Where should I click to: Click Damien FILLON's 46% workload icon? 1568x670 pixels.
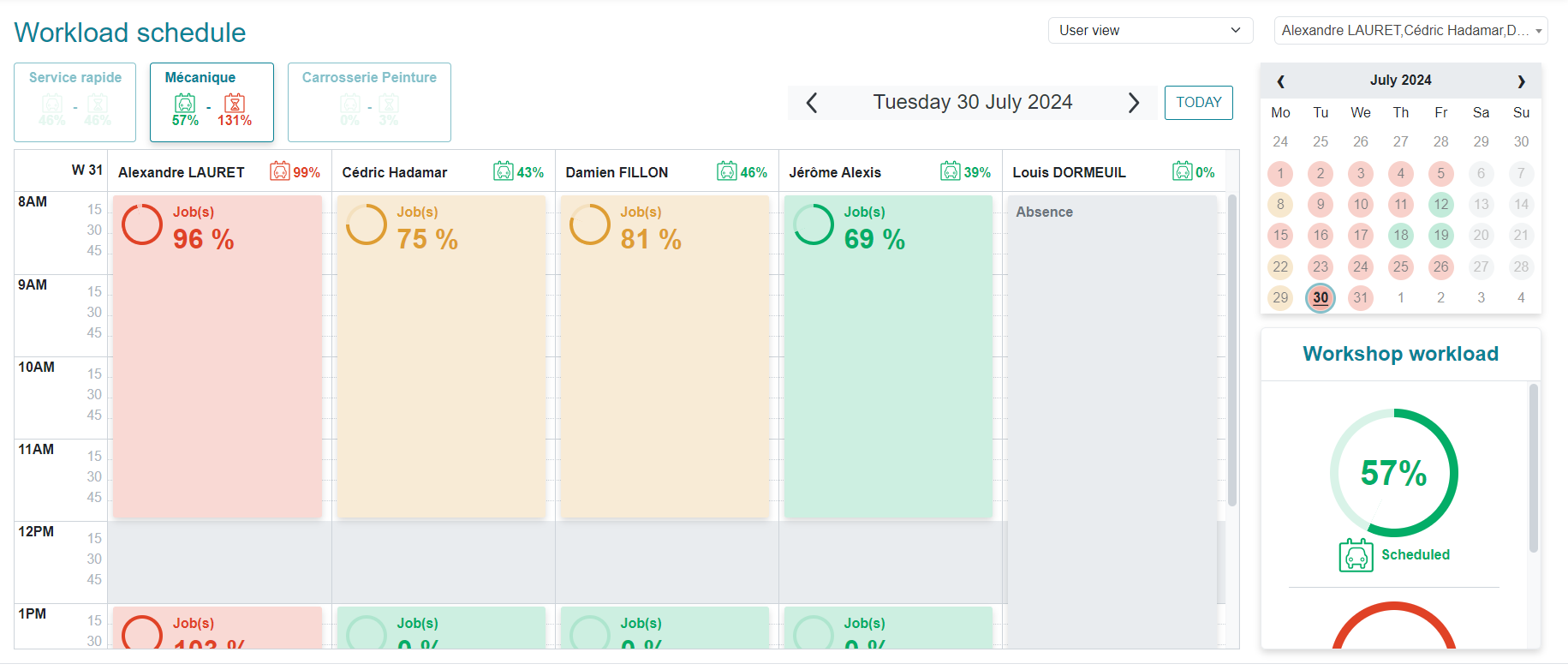727,171
